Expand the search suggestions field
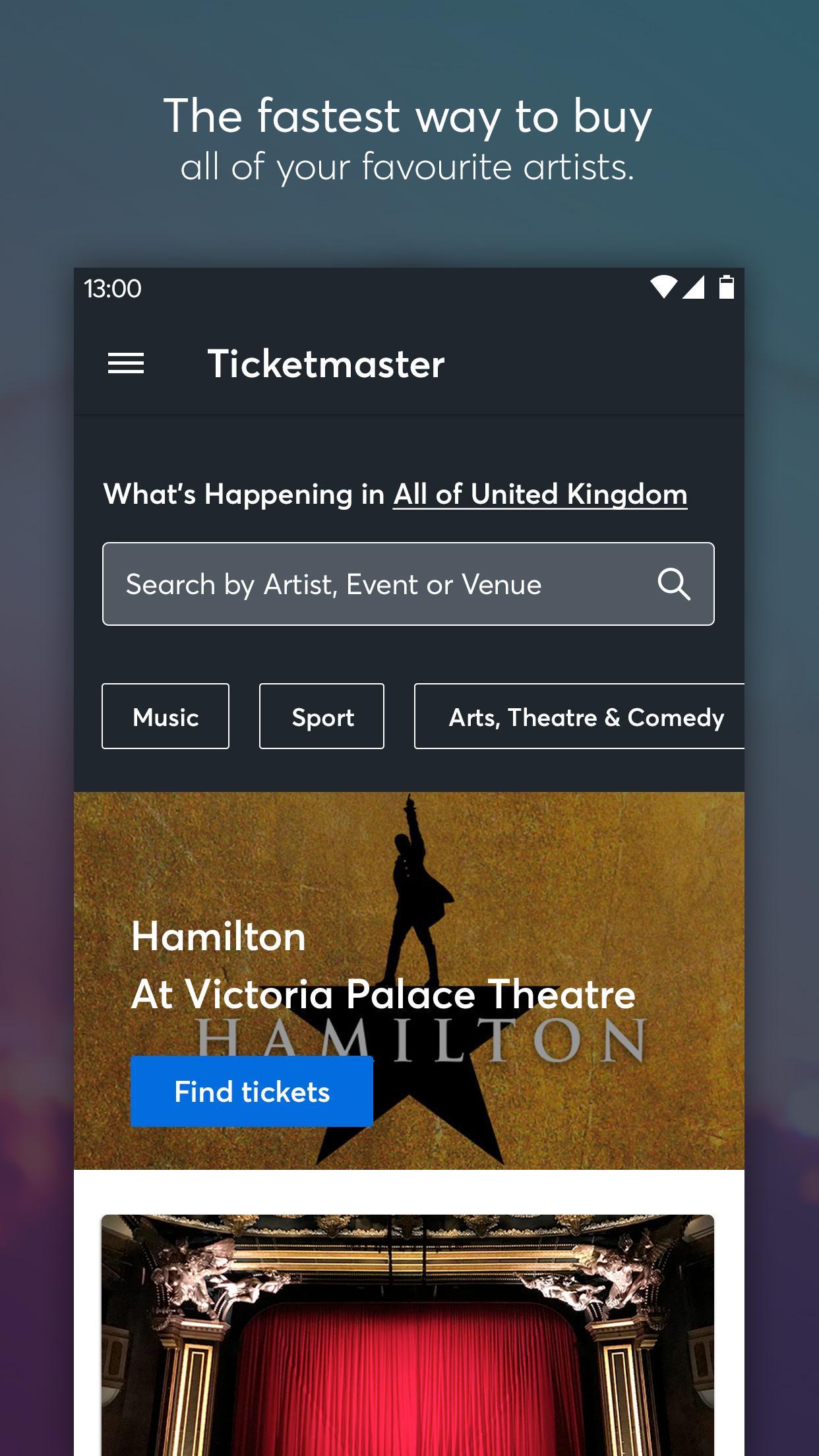This screenshot has height=1456, width=819. click(369, 583)
